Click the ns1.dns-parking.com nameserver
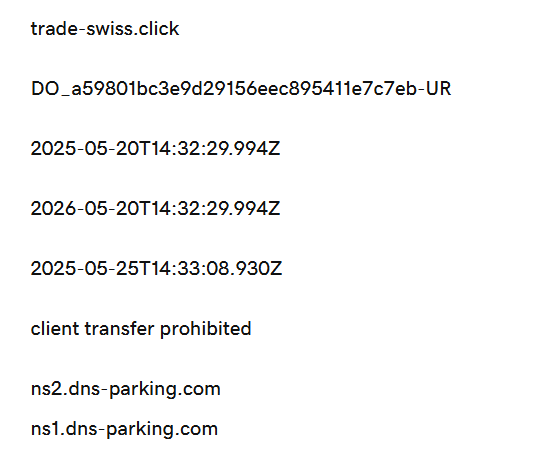 point(124,429)
